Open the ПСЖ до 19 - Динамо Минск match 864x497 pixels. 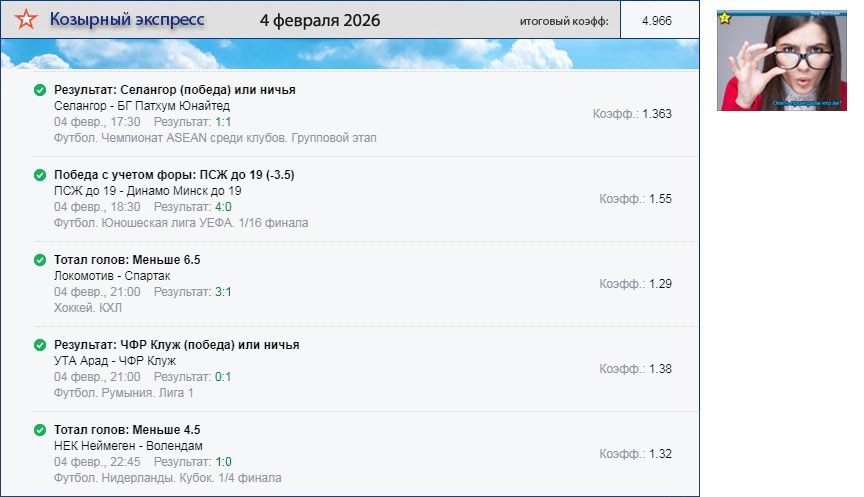coord(147,191)
